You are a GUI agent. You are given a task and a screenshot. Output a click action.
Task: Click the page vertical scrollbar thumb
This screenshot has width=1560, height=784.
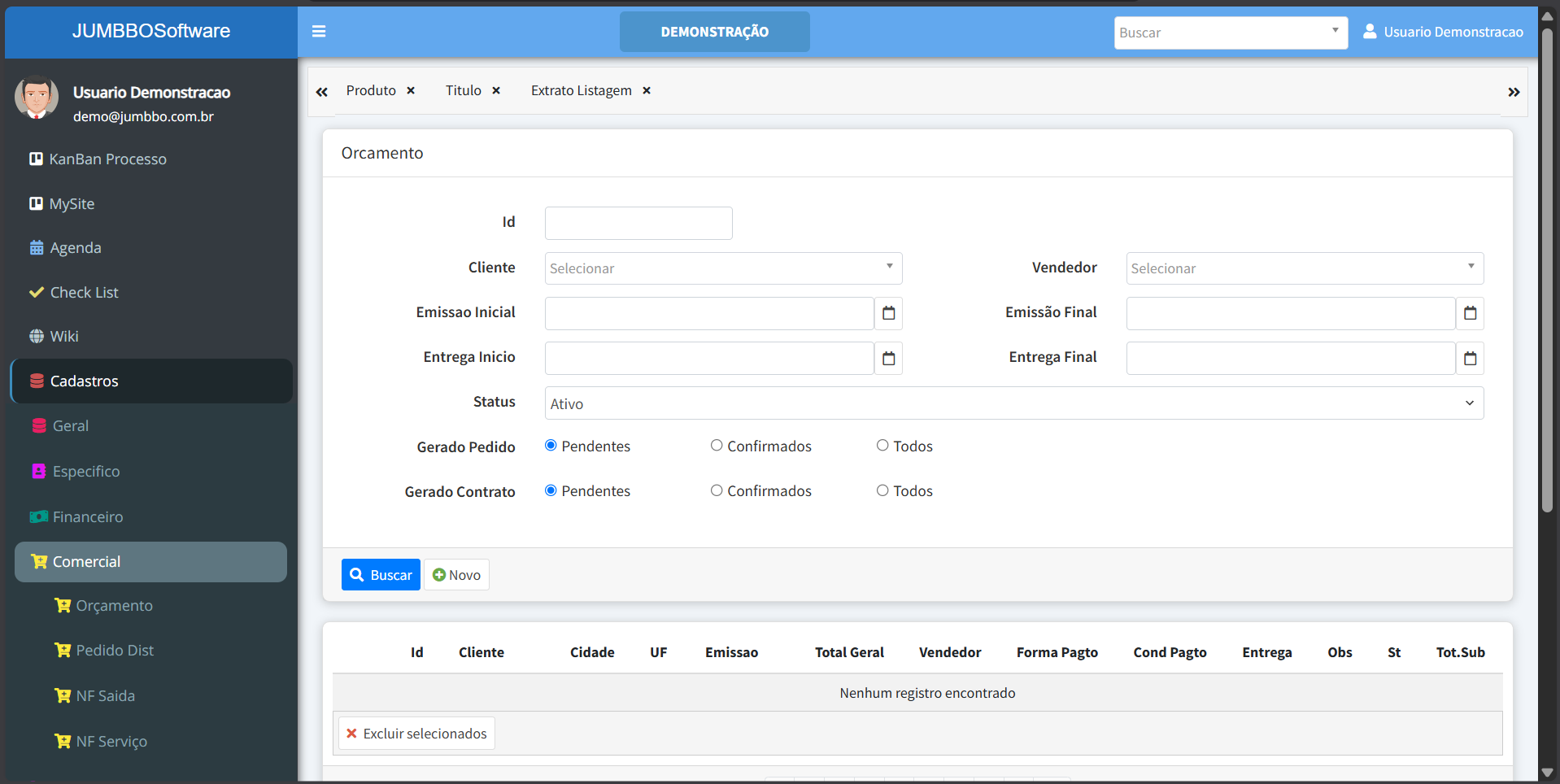(x=1548, y=271)
